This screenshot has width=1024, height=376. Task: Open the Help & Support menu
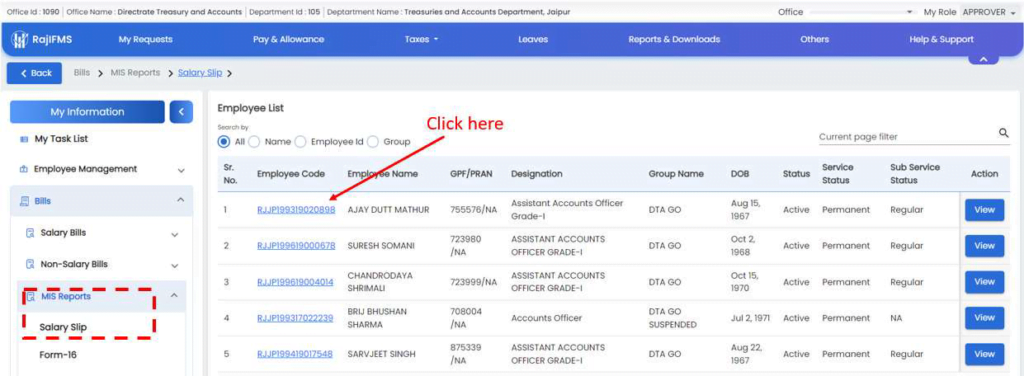click(941, 39)
